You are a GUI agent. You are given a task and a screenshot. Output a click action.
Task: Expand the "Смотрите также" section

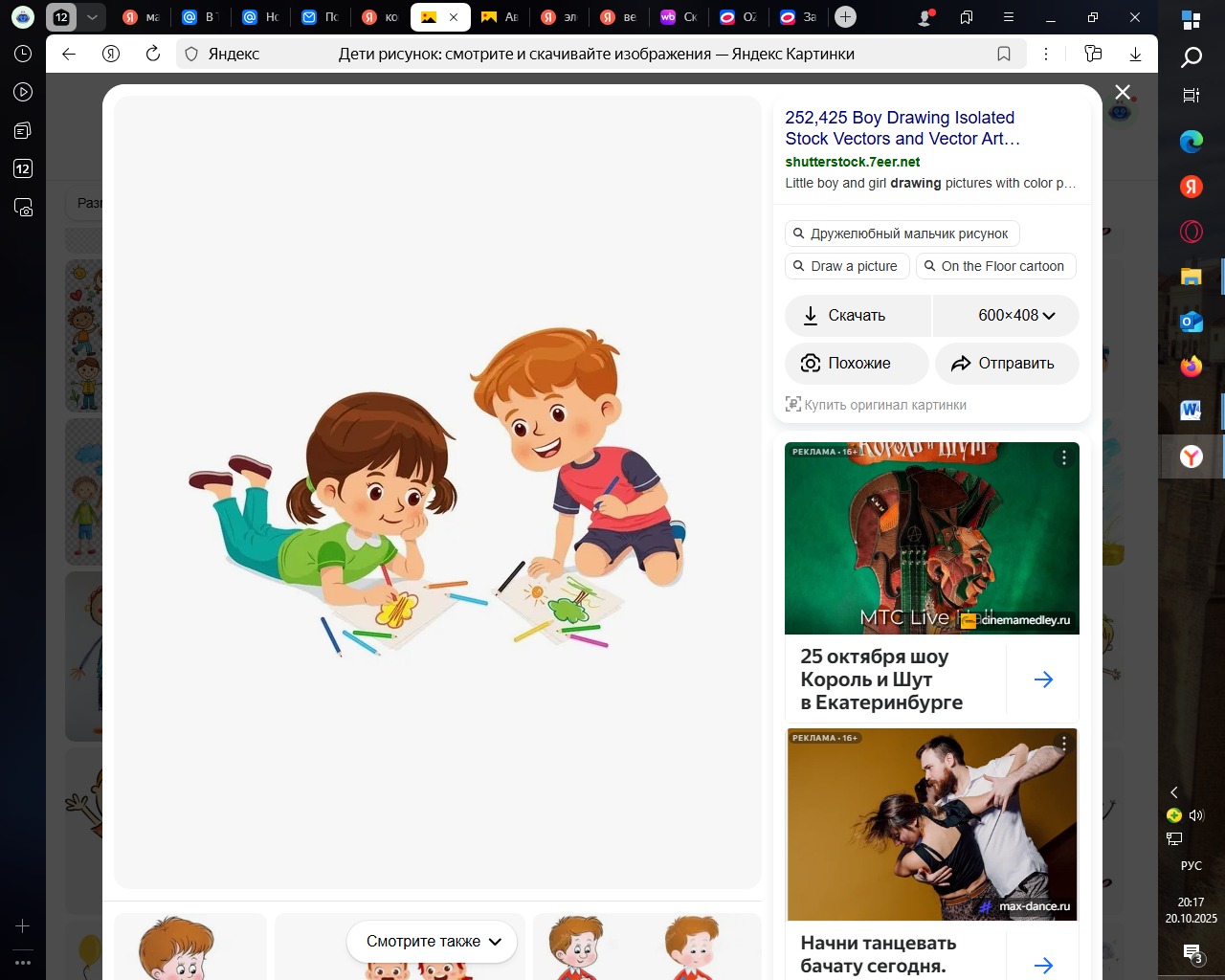433,942
